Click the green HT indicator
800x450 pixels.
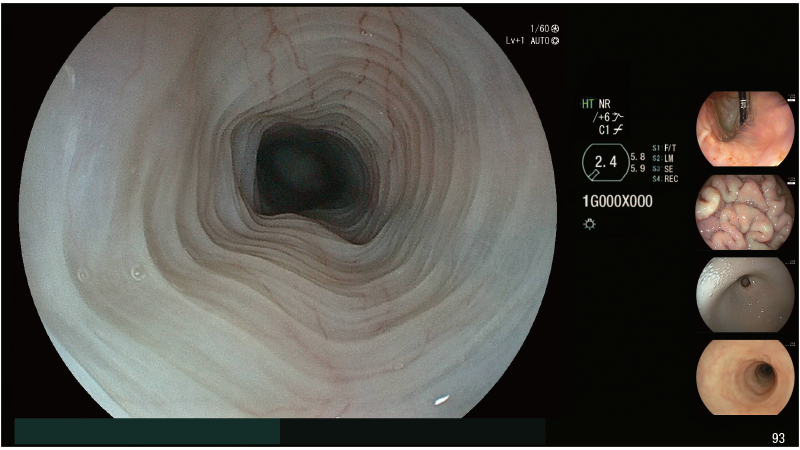click(x=588, y=104)
